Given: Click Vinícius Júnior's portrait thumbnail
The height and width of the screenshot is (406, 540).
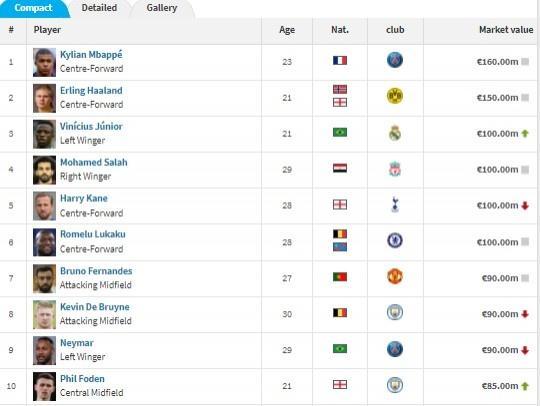Looking at the screenshot, I should pos(44,134).
